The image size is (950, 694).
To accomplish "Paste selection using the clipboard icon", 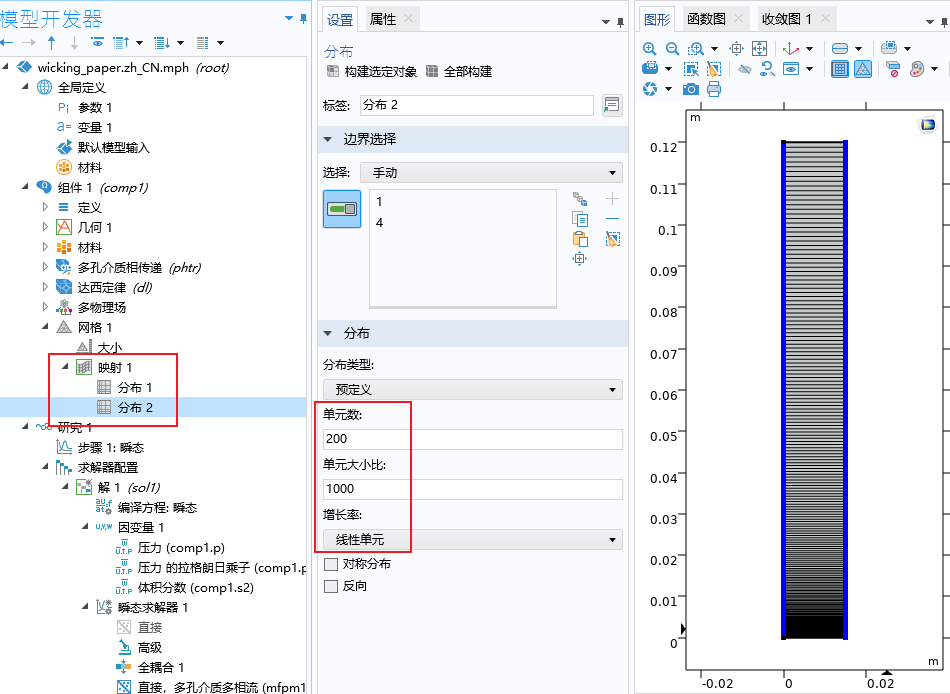I will coord(579,239).
